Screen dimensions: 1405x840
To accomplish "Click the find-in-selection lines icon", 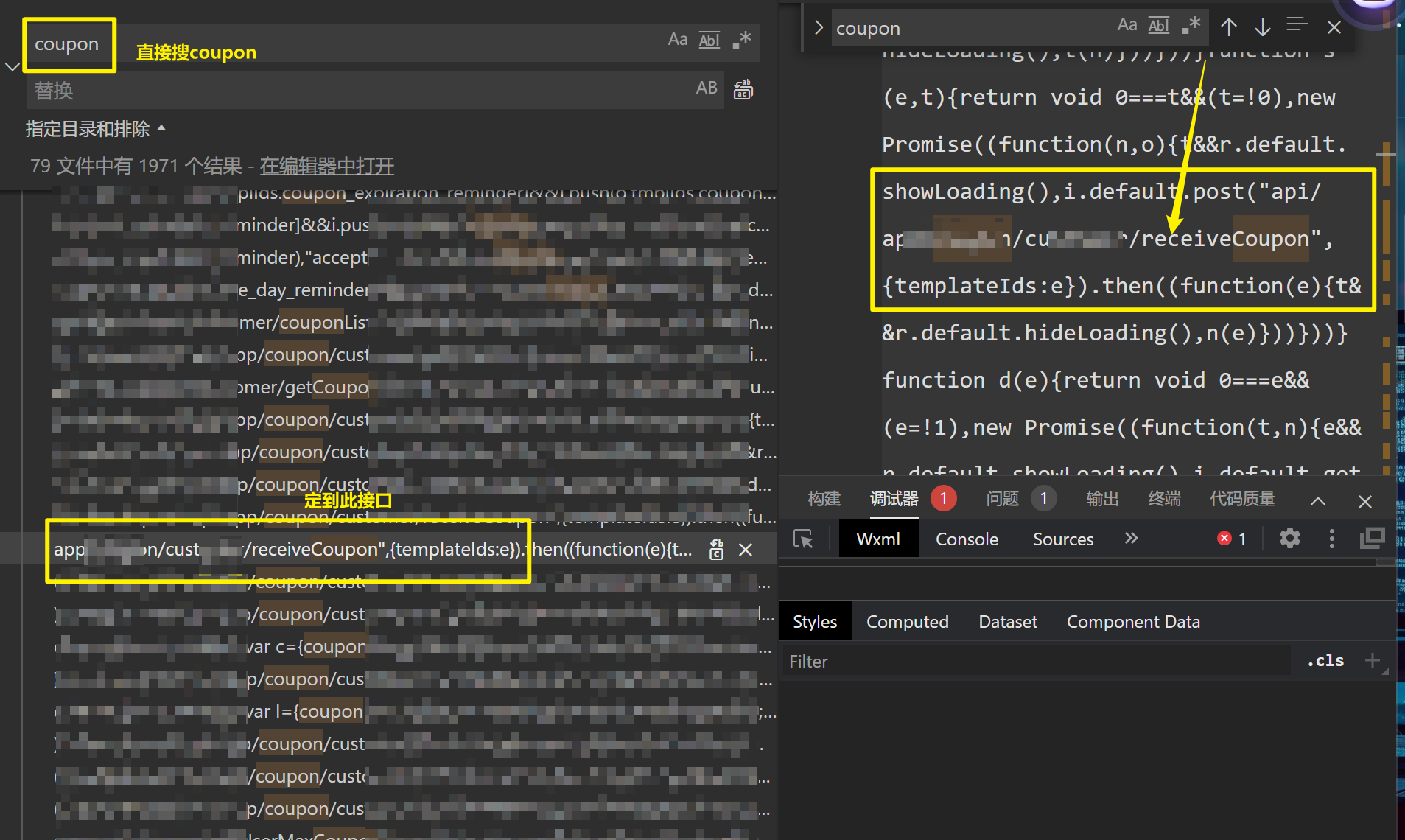I will point(1297,26).
